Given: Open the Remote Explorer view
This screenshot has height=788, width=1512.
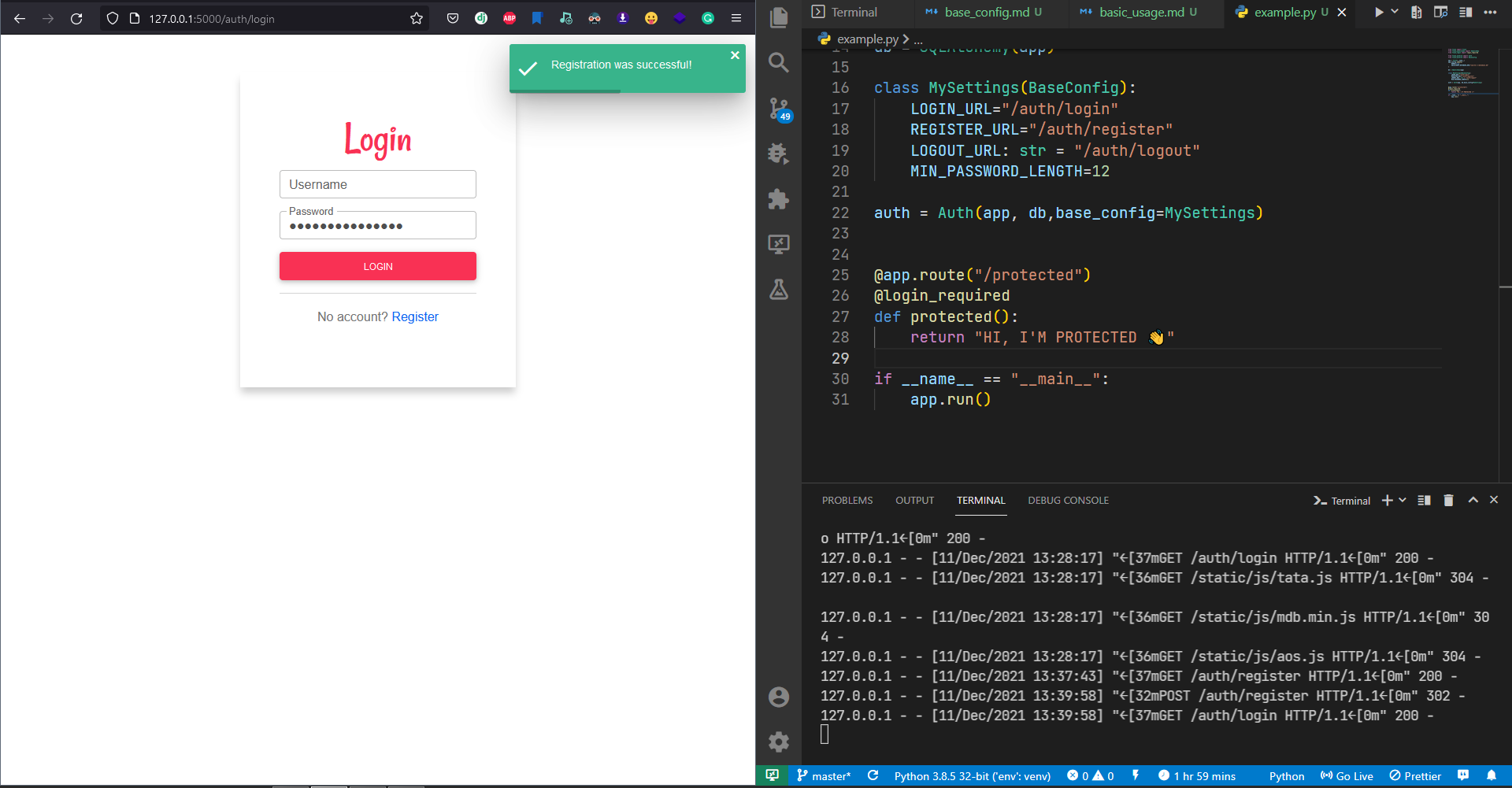Looking at the screenshot, I should click(779, 244).
